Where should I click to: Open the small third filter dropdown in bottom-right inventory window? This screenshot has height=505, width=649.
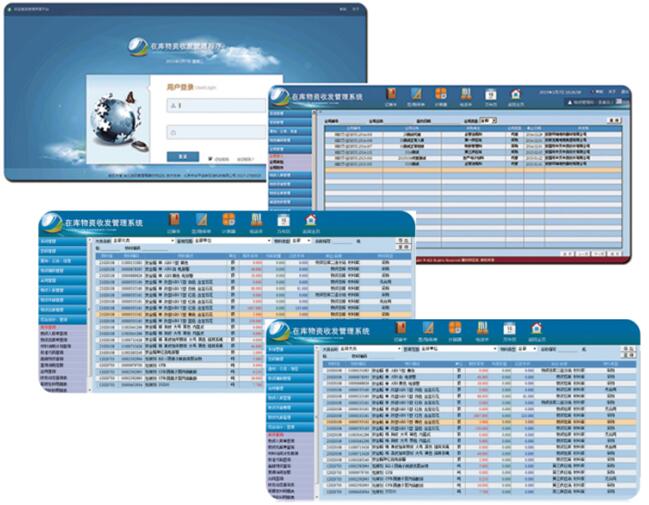click(526, 349)
